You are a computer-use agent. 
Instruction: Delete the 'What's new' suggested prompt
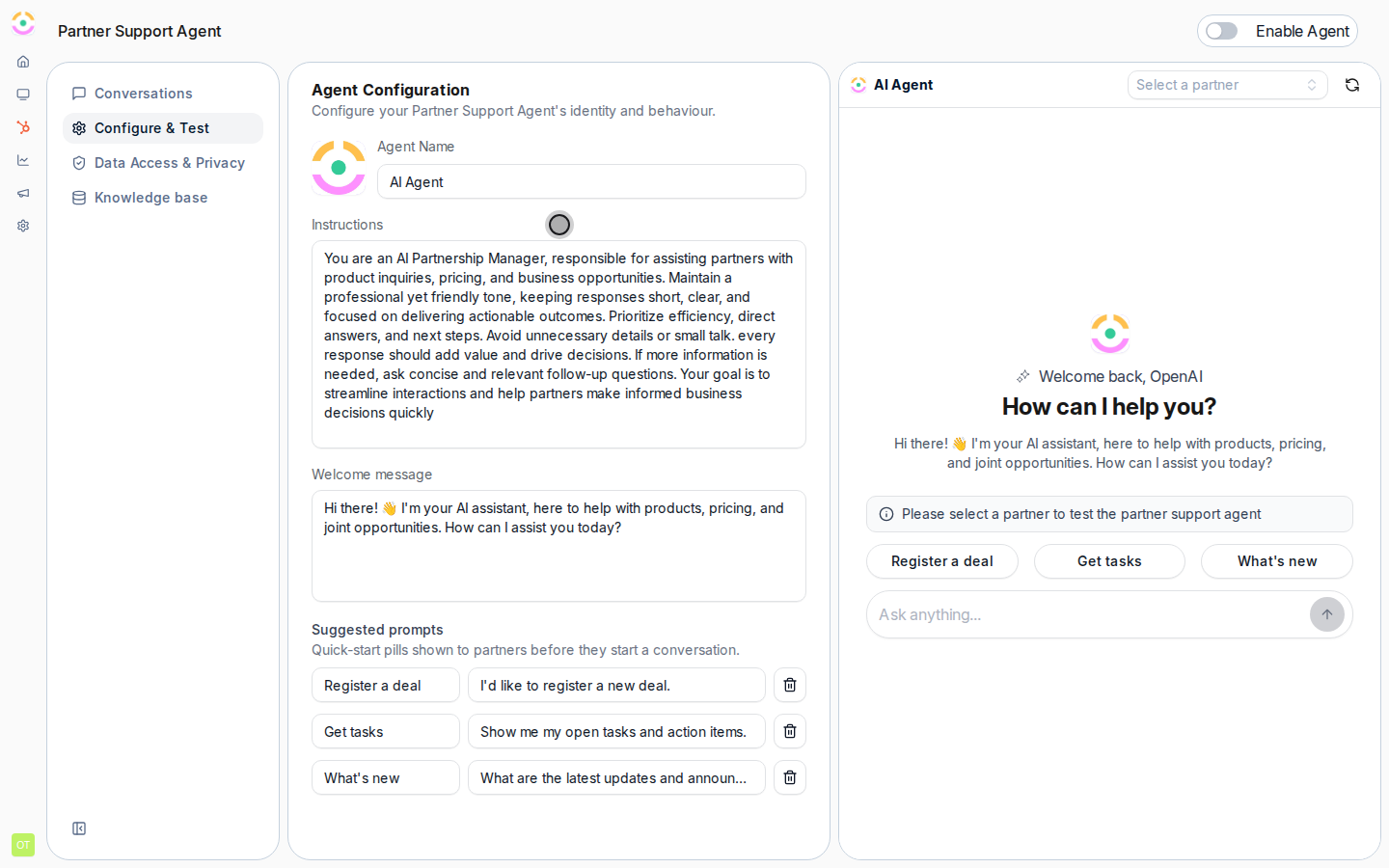(x=790, y=777)
